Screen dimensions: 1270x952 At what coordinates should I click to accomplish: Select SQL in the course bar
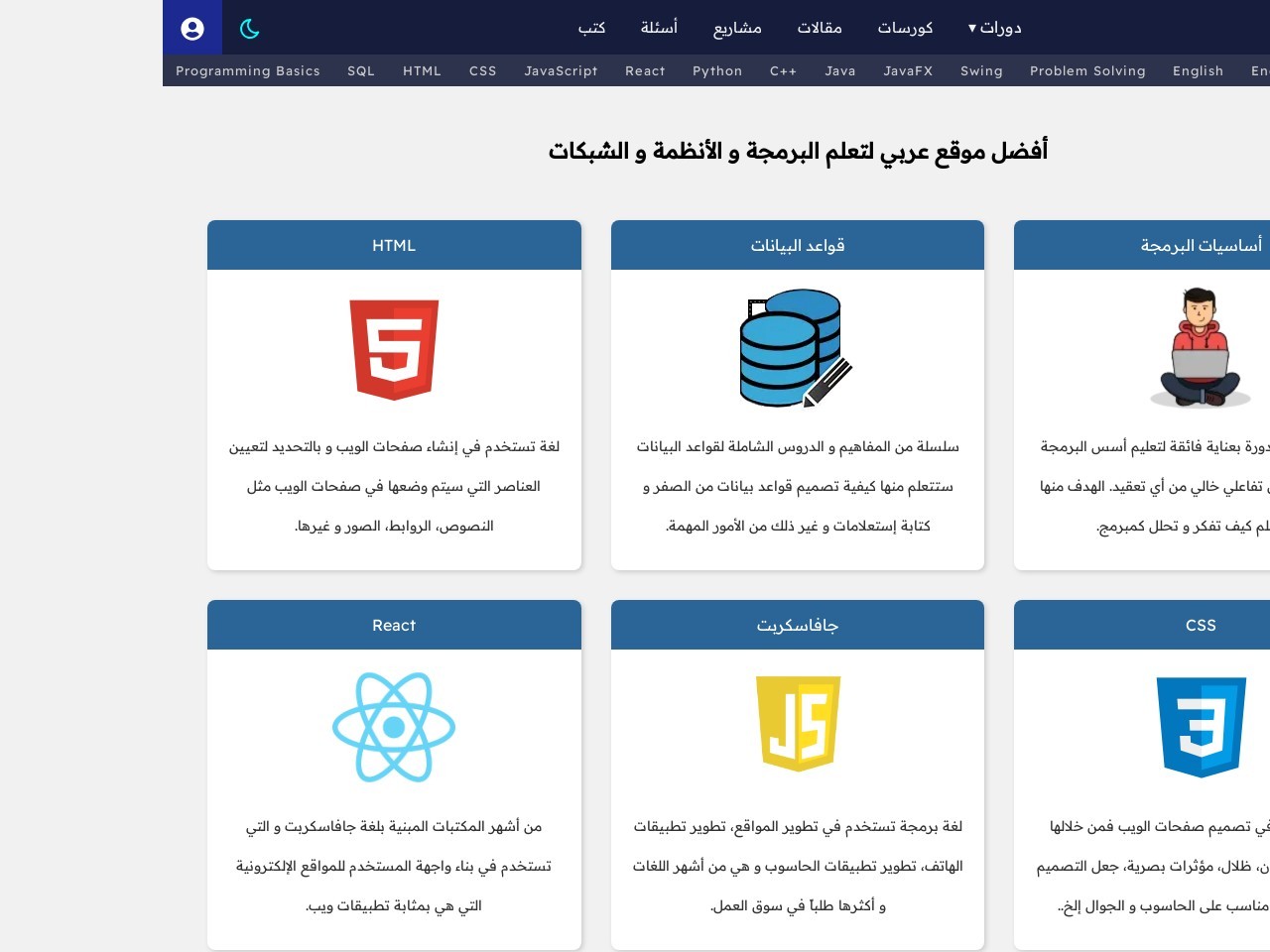361,70
